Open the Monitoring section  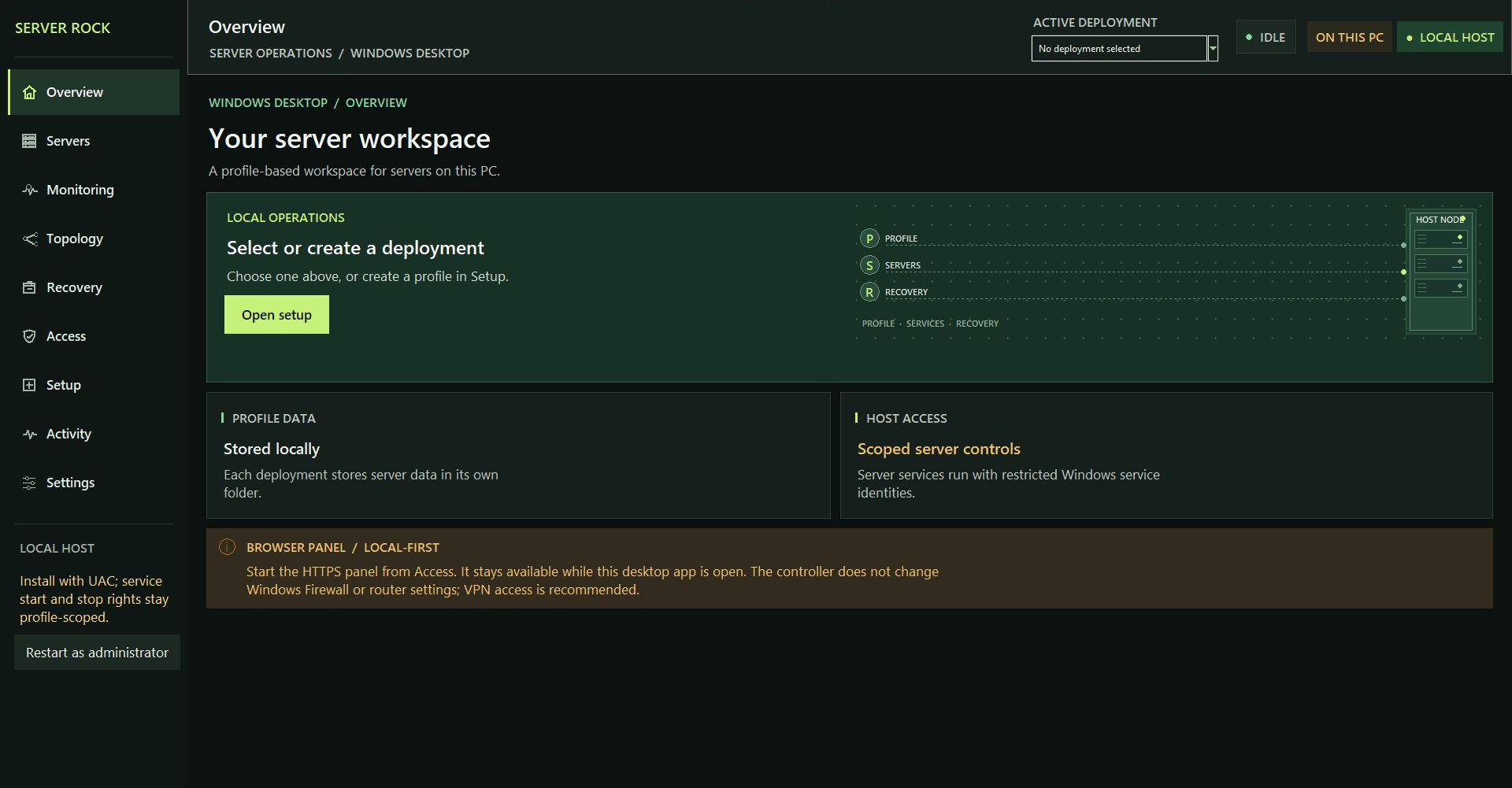94,190
